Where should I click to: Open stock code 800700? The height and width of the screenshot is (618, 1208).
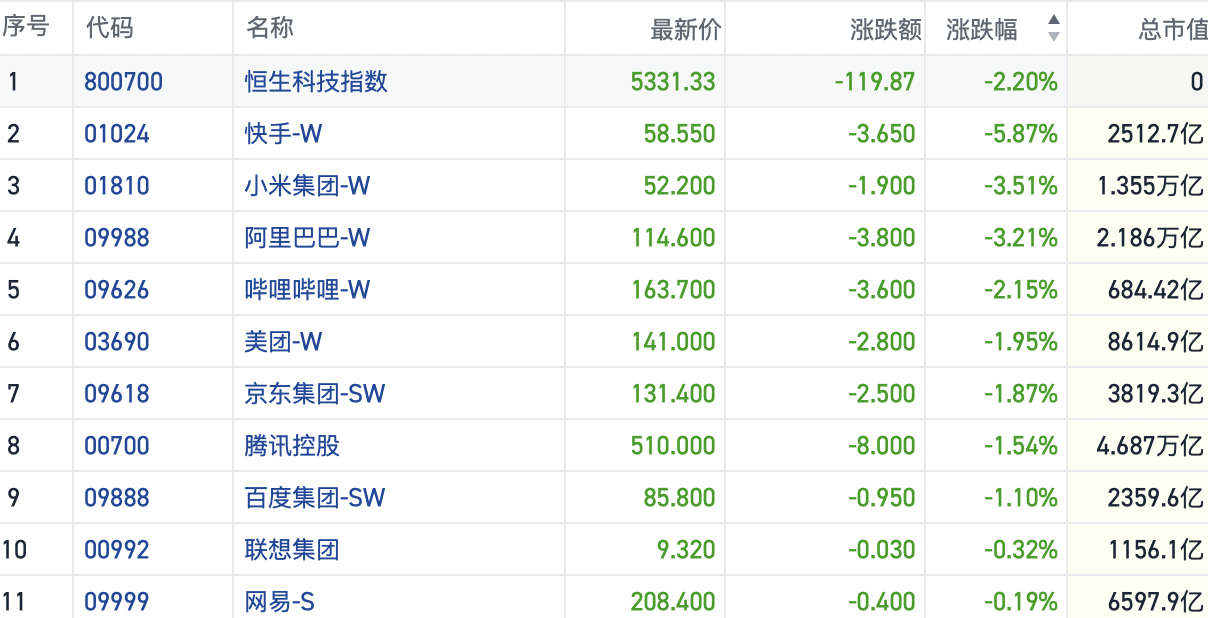pyautogui.click(x=124, y=81)
